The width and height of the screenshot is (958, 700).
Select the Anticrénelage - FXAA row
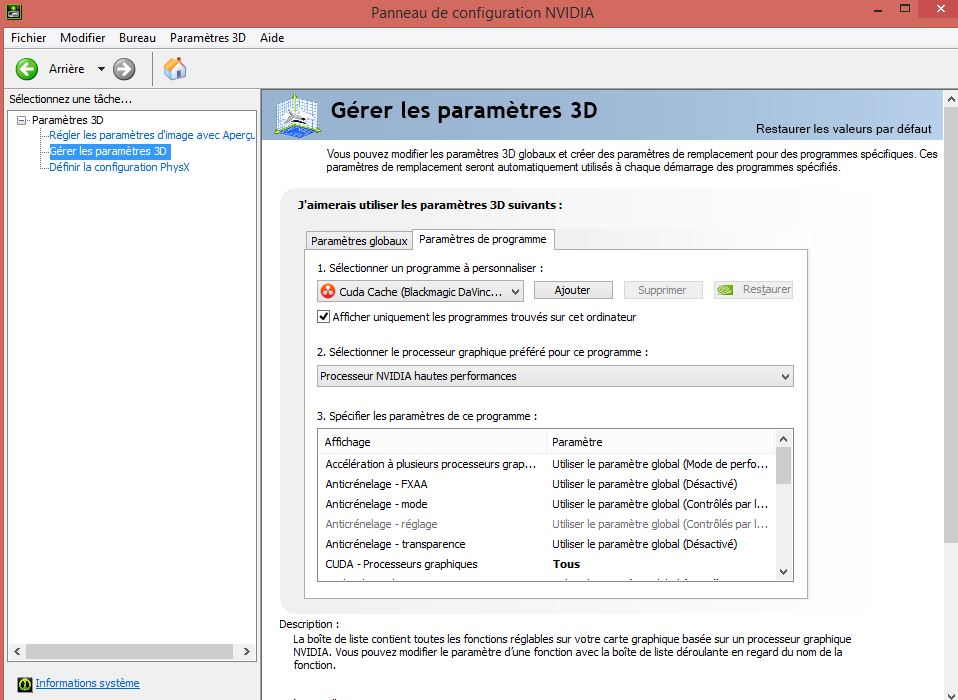tap(547, 484)
